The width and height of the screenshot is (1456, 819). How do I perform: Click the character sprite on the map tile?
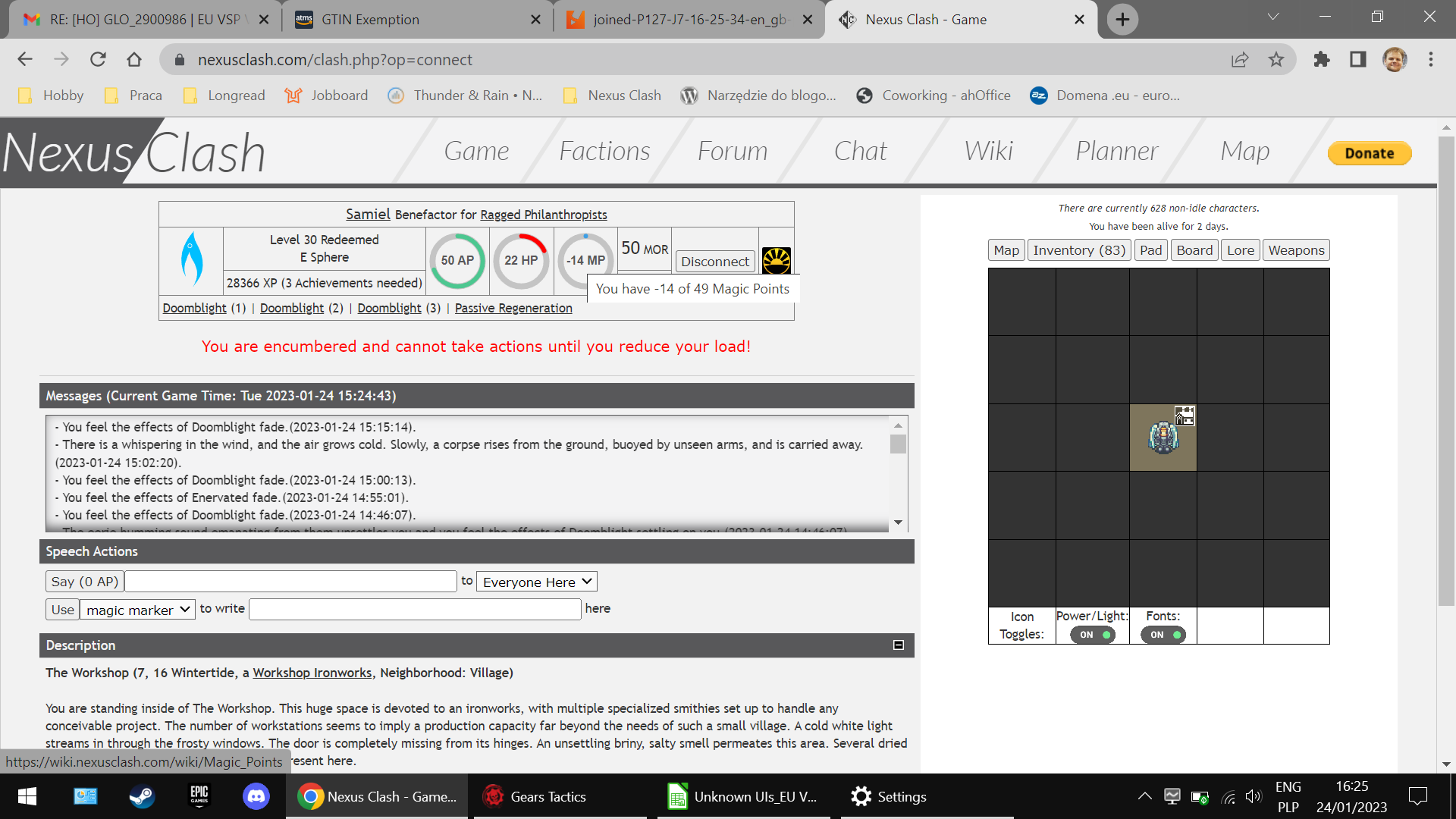pos(1163,438)
